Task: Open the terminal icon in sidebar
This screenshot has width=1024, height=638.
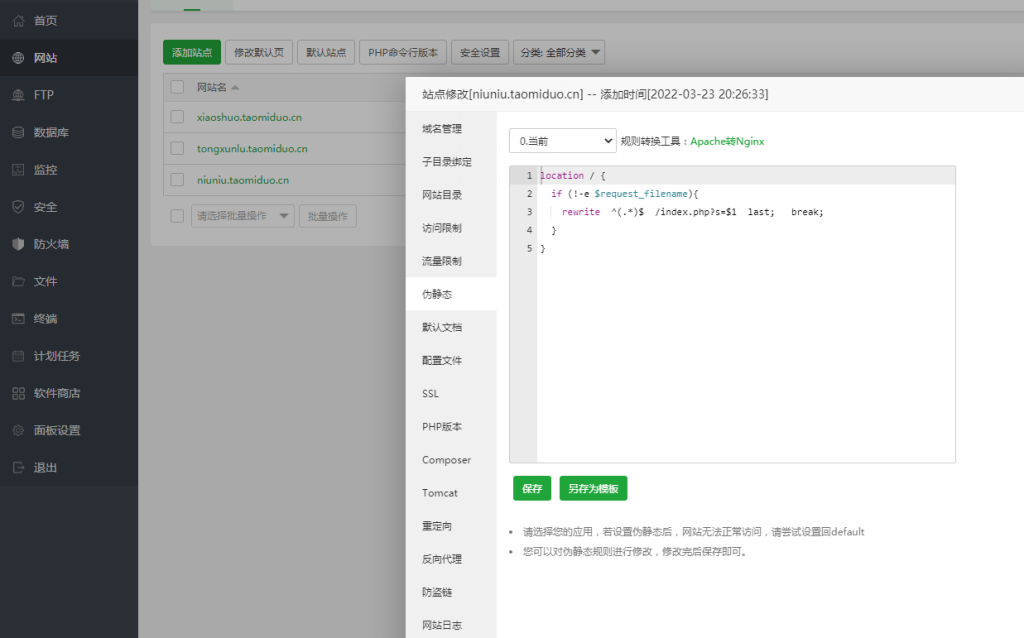Action: 18,319
